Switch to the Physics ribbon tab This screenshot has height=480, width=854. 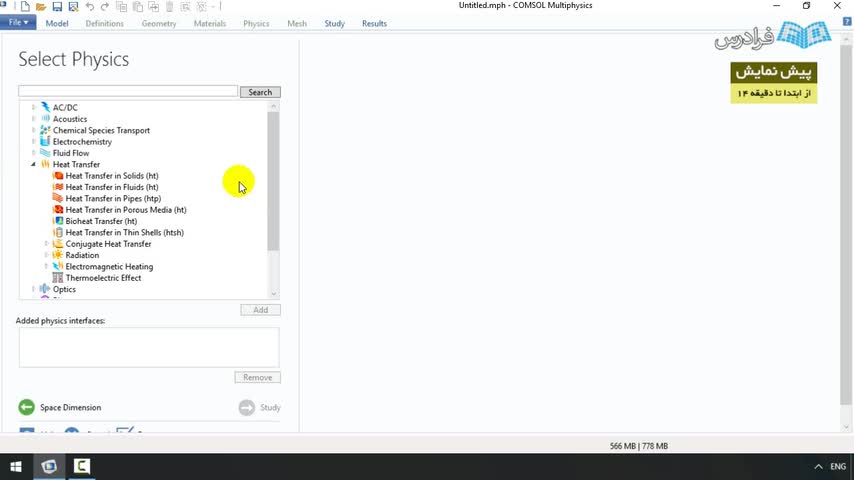256,23
